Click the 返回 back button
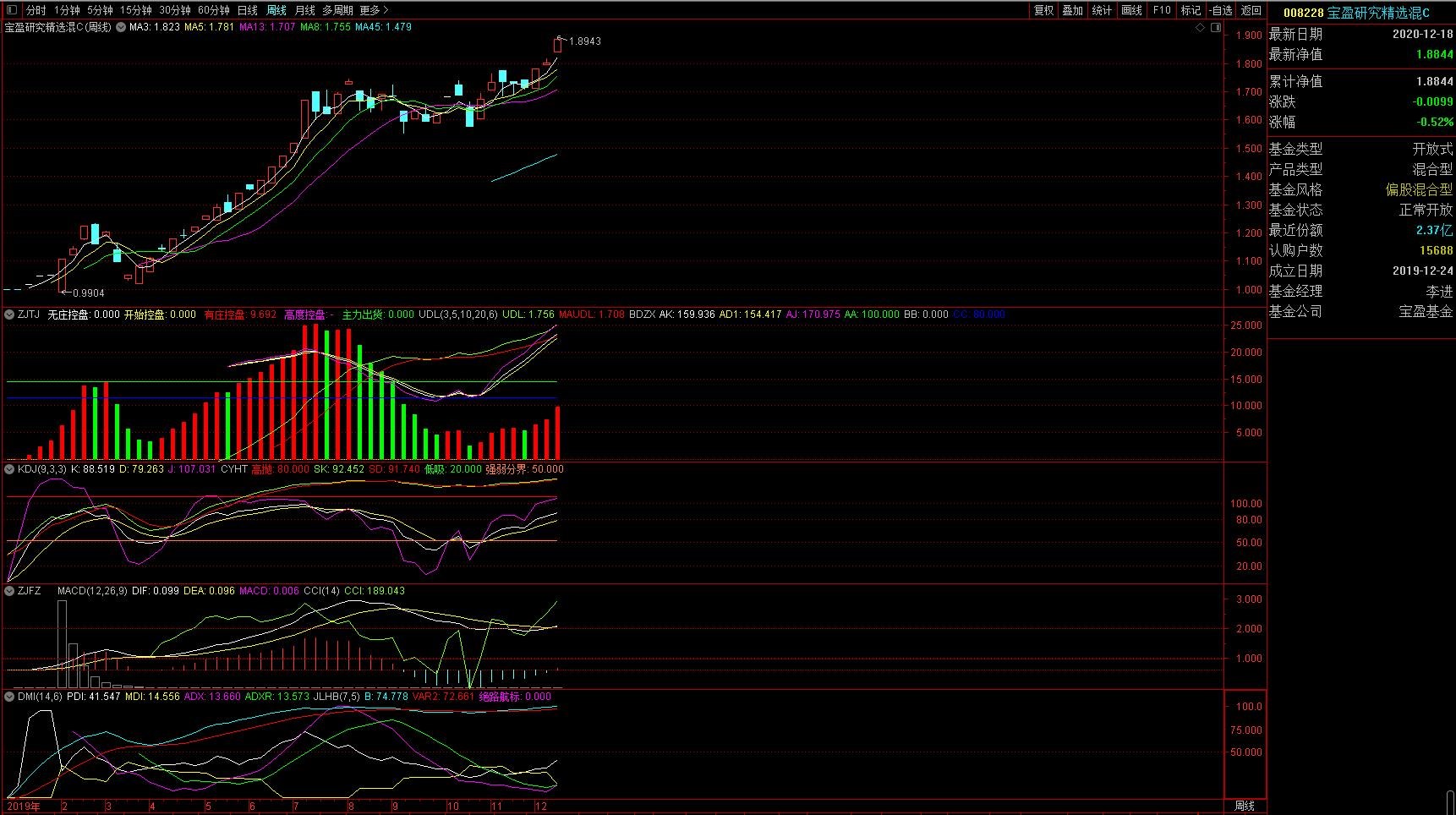 tap(1251, 10)
